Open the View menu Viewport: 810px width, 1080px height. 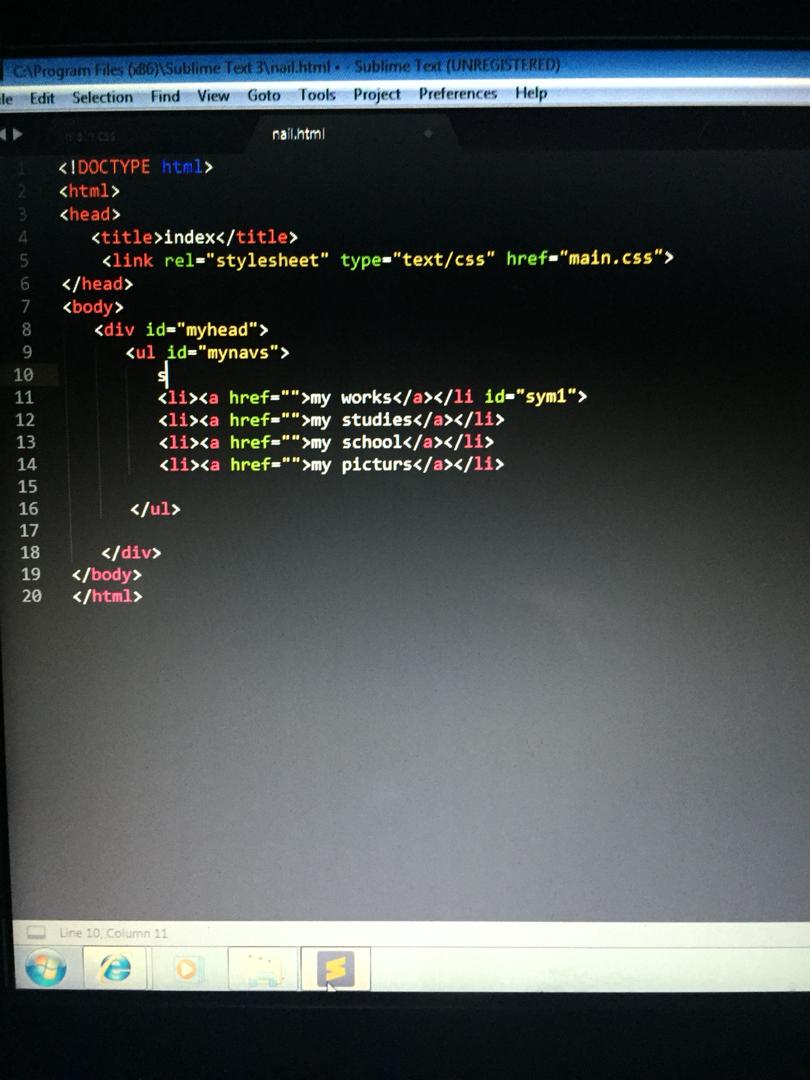[x=213, y=96]
